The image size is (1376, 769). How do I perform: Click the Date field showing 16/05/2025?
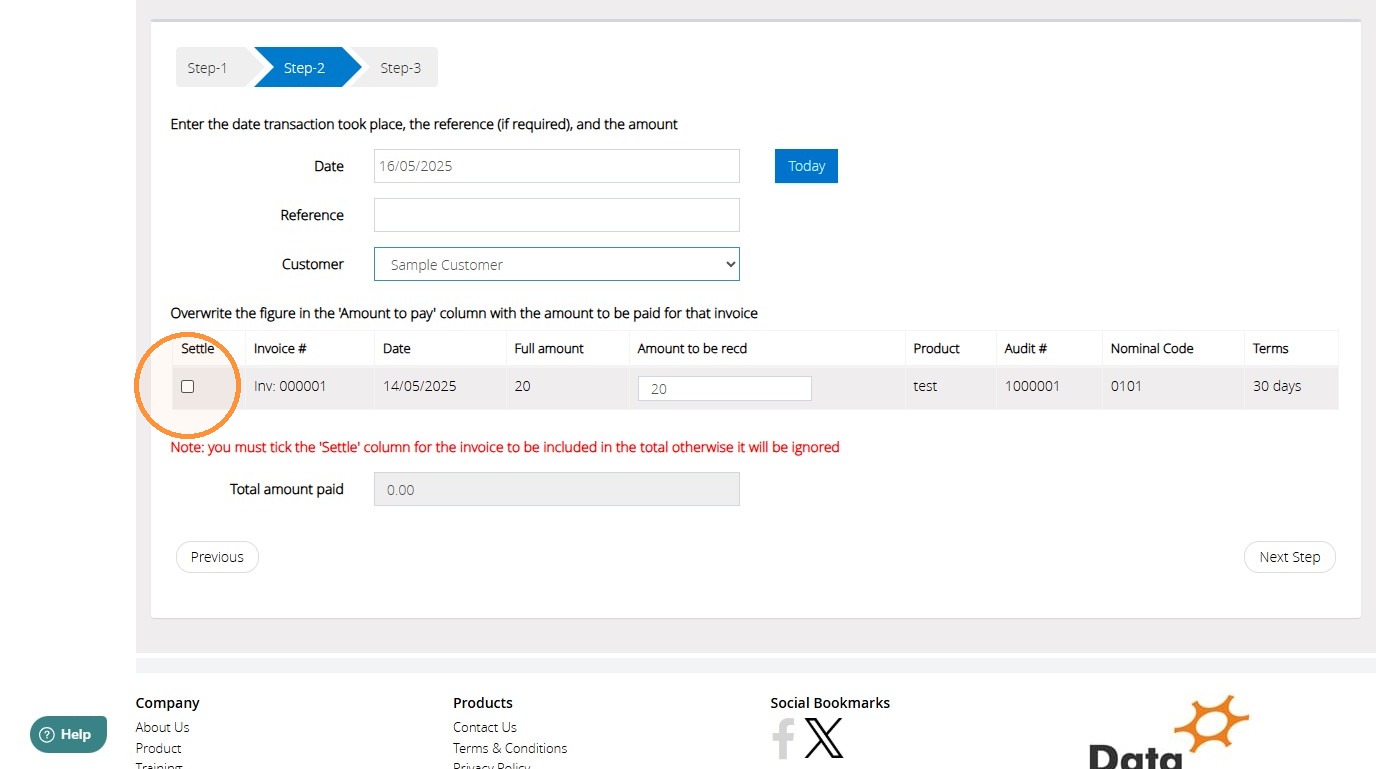(557, 166)
